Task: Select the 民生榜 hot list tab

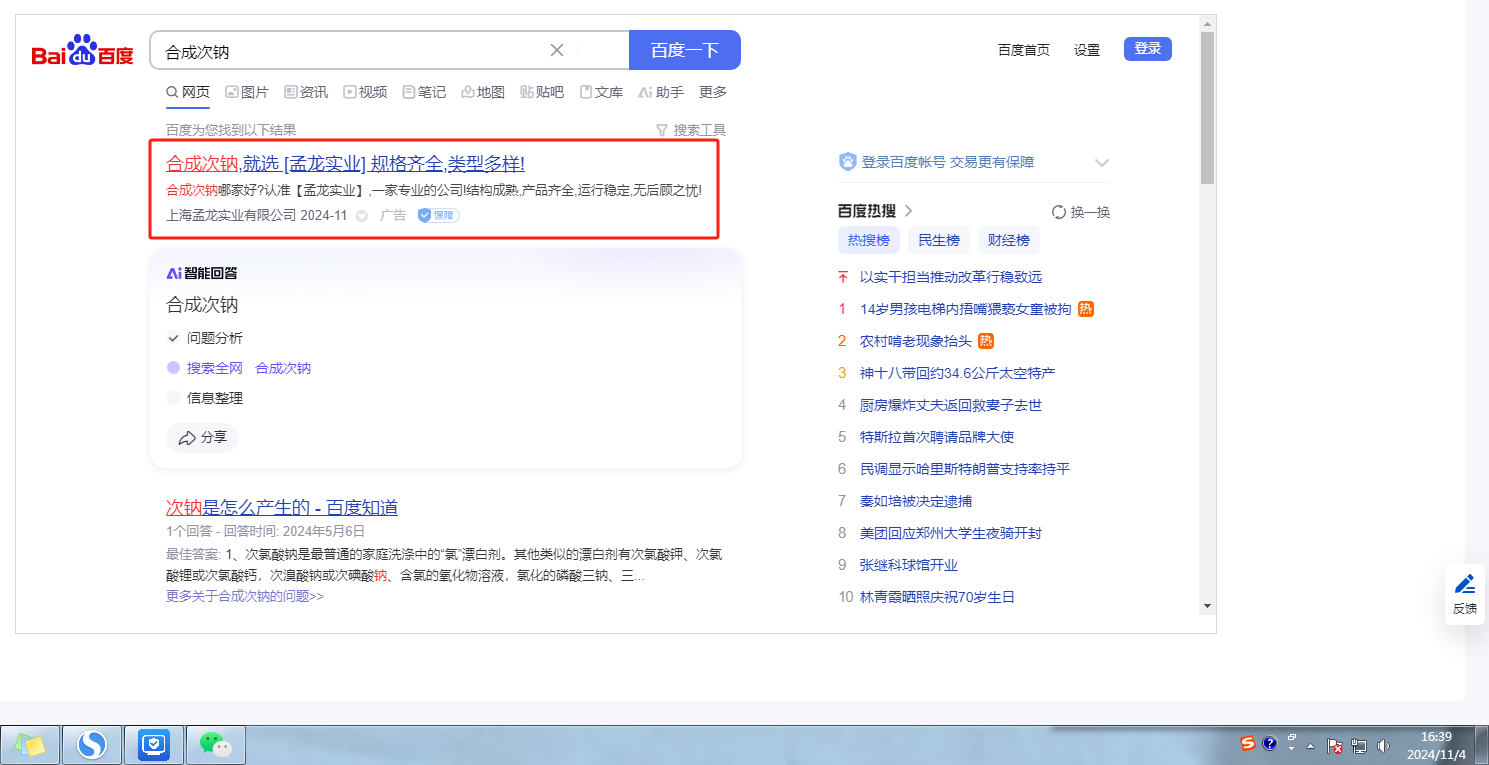Action: point(938,240)
